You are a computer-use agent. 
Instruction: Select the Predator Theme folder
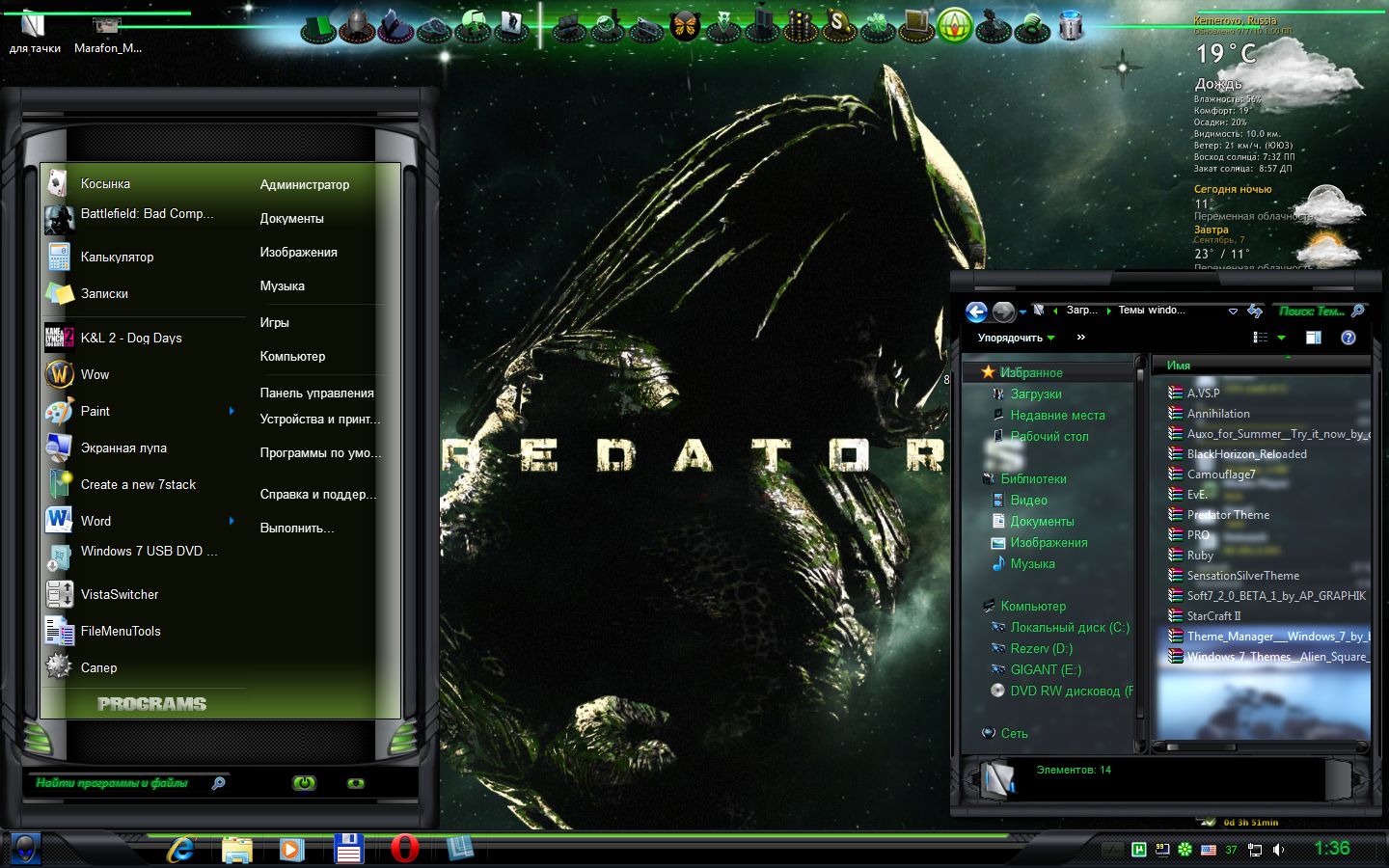coord(1228,514)
